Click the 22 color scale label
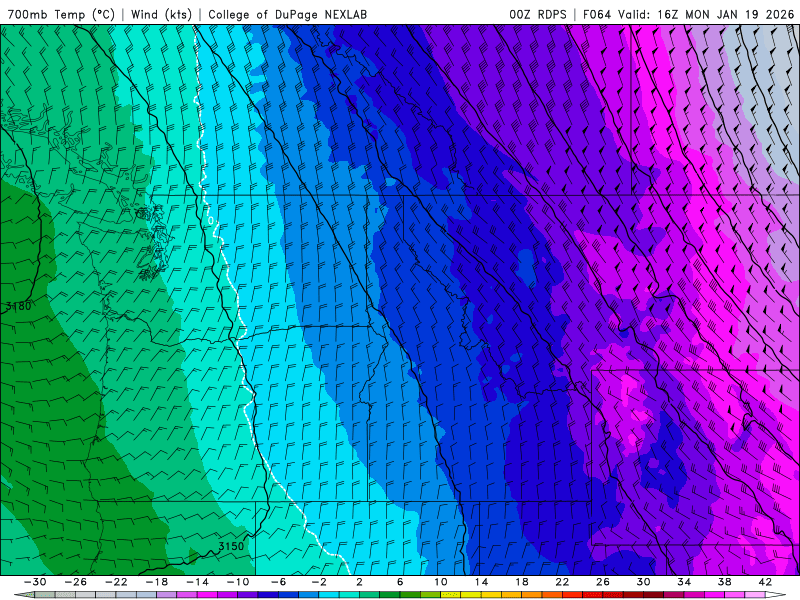The width and height of the screenshot is (800, 600). pyautogui.click(x=562, y=582)
